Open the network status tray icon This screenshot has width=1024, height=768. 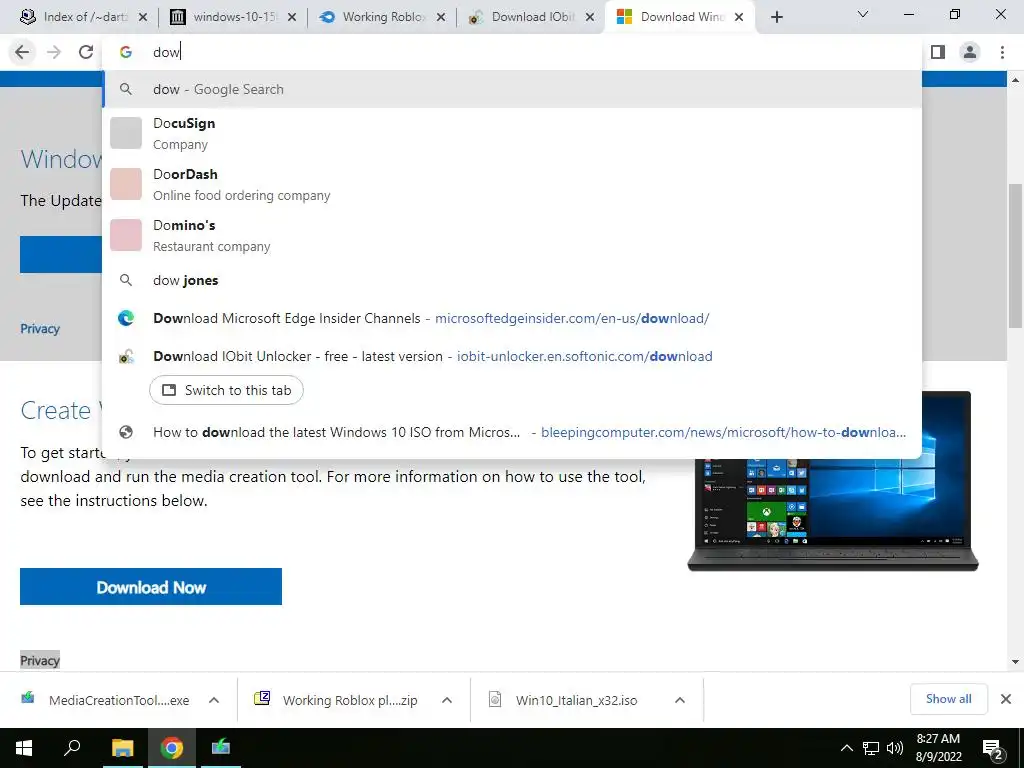pos(871,748)
